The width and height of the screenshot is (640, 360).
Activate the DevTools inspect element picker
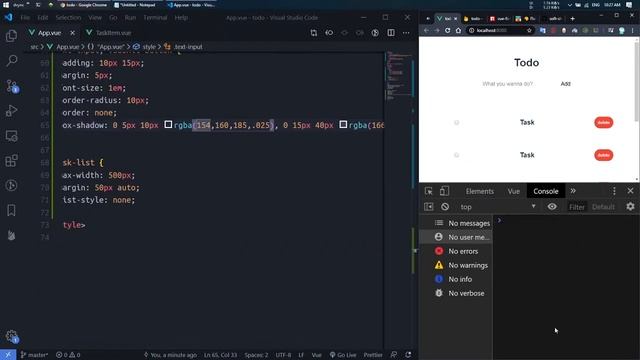click(429, 191)
